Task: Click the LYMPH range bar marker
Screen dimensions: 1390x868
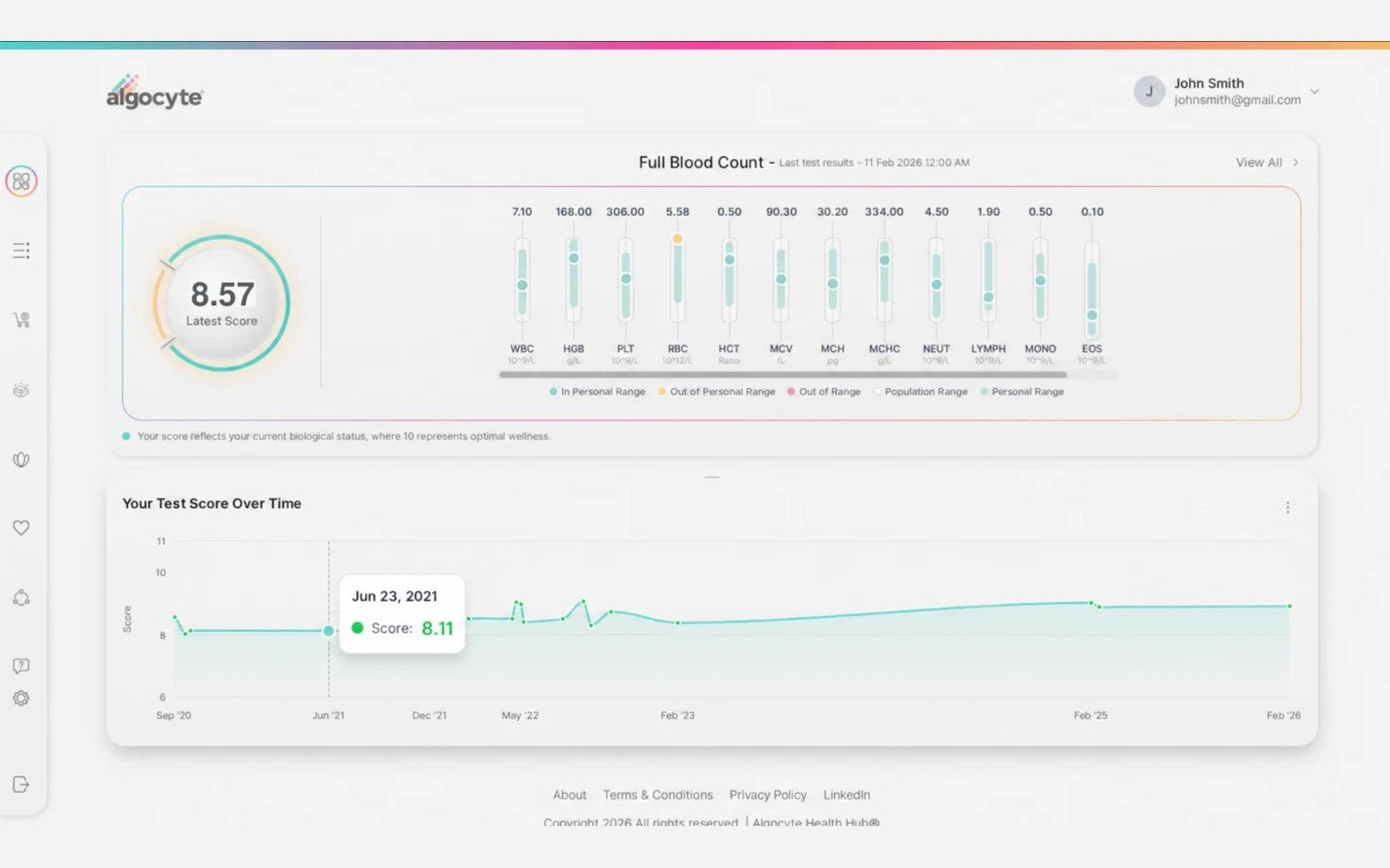Action: 988,297
